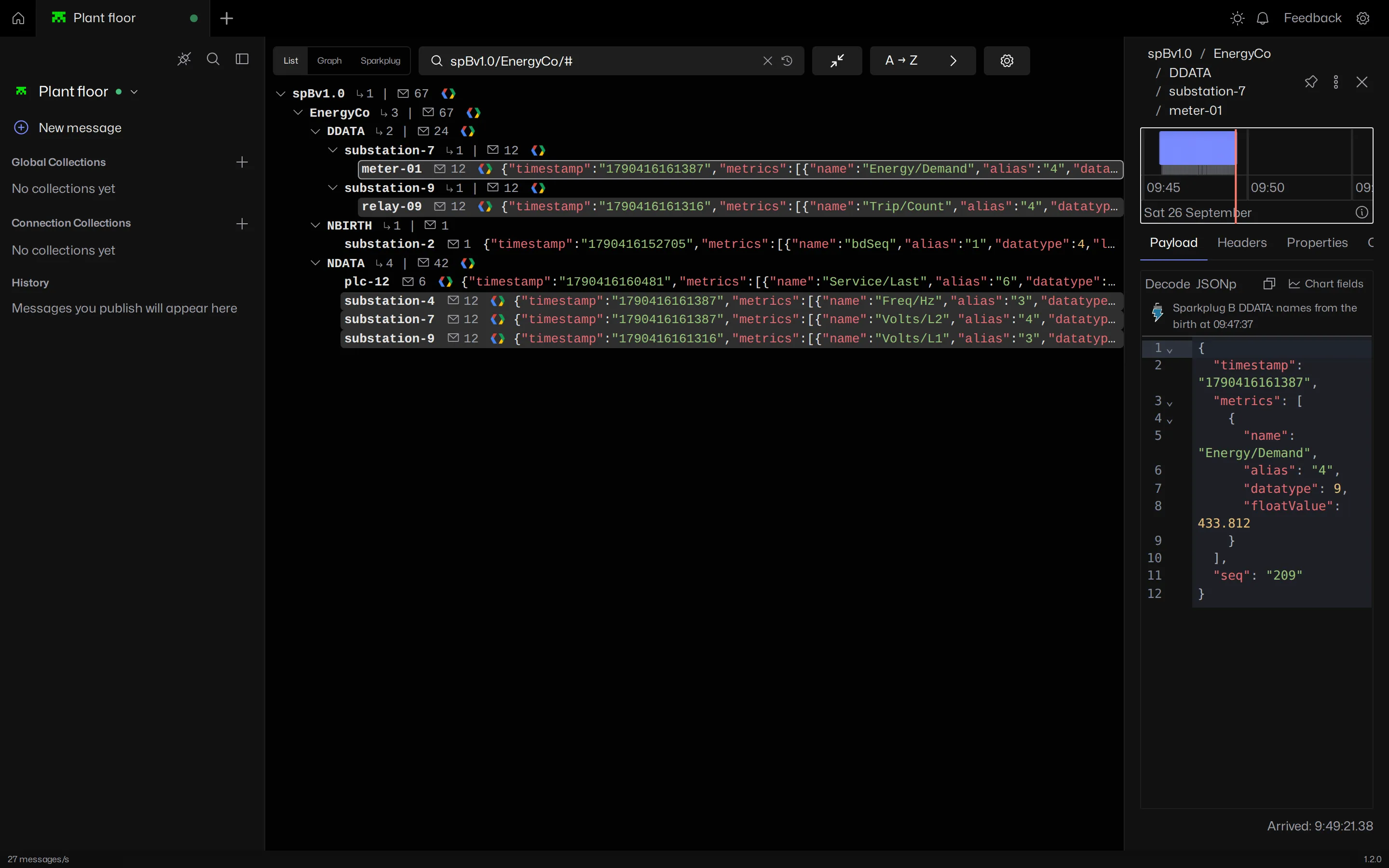Add a Global Collection

[x=242, y=163]
